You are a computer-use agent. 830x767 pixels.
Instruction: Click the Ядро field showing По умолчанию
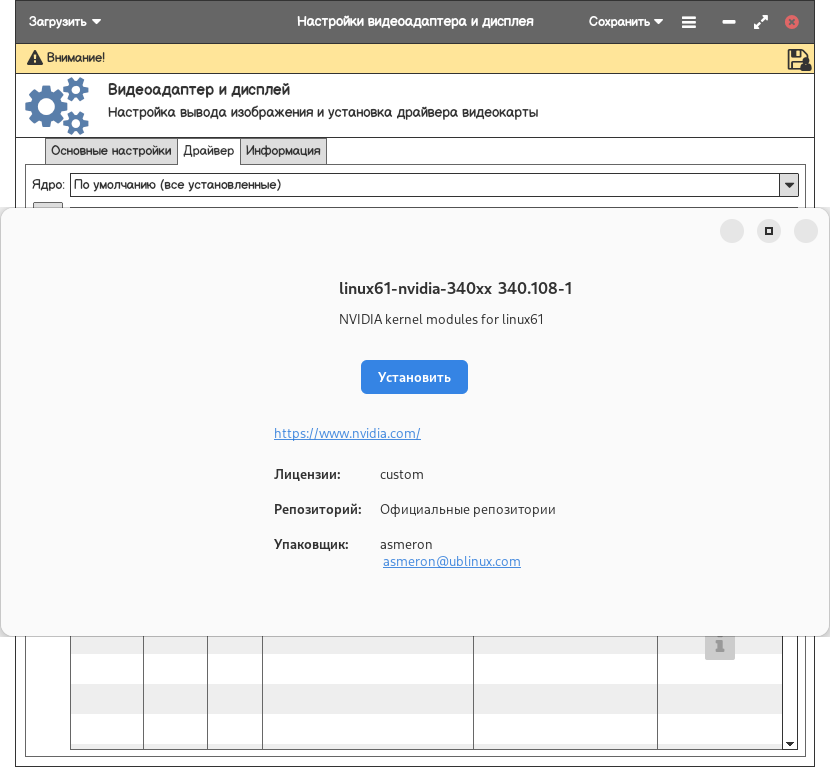[425, 185]
